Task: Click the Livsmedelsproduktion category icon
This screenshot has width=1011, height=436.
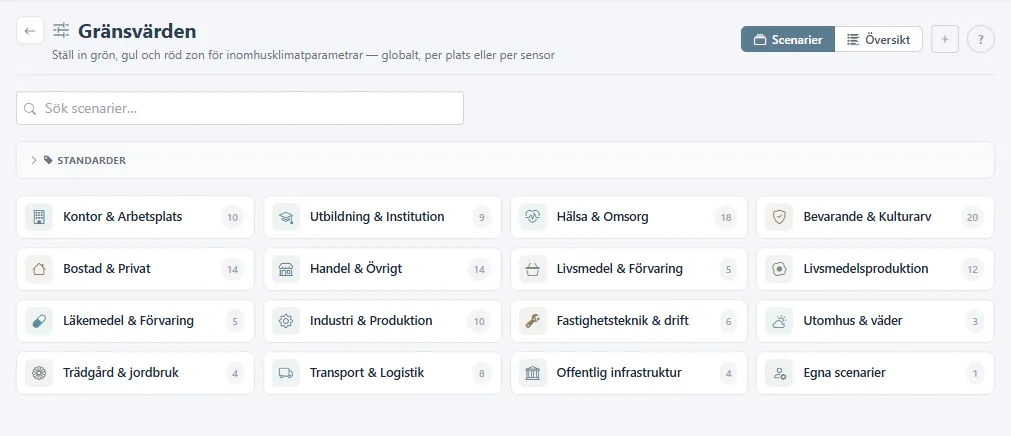Action: [x=779, y=269]
